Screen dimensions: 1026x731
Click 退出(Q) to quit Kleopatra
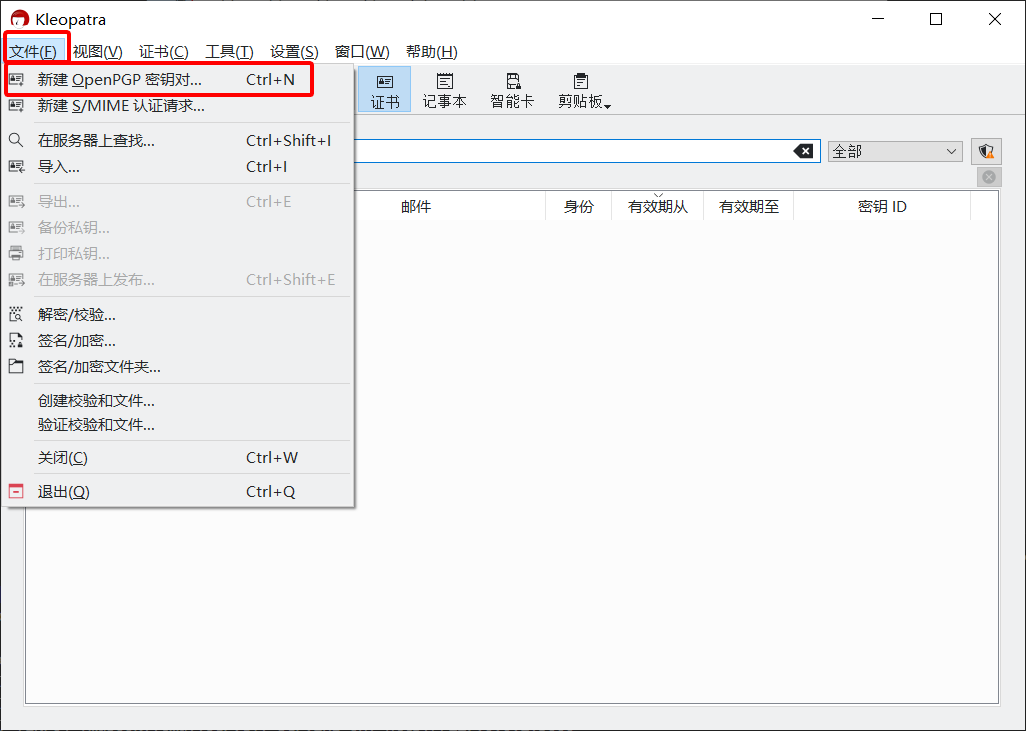[x=64, y=491]
